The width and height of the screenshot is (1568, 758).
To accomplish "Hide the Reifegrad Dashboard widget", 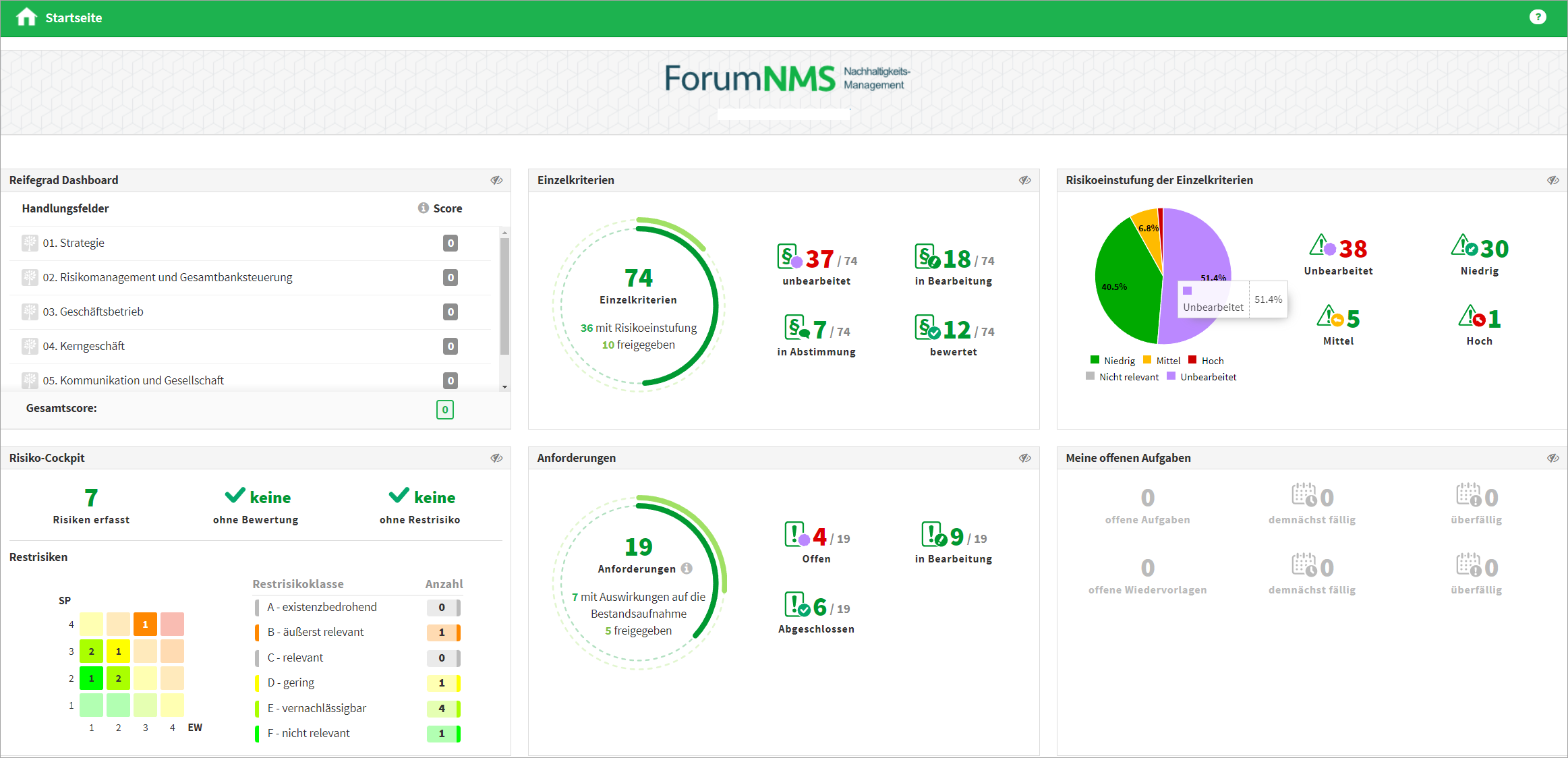I will (x=496, y=180).
